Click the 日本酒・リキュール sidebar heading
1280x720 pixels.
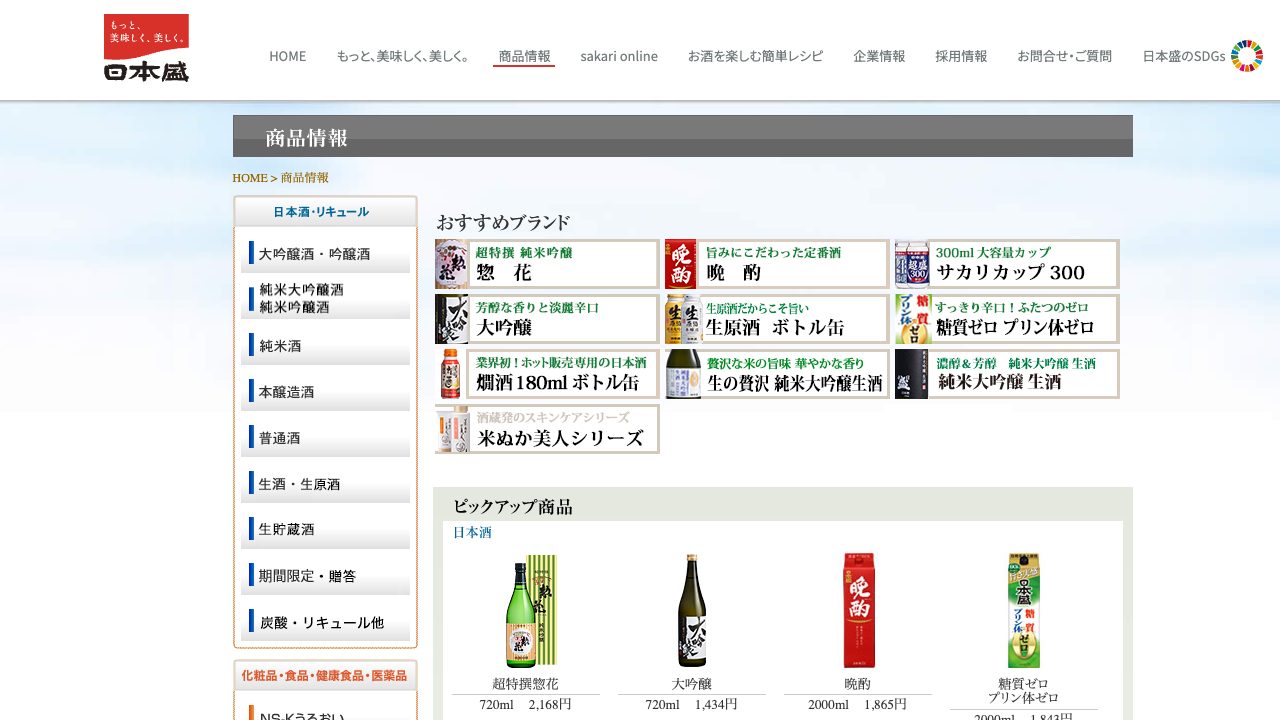coord(325,212)
